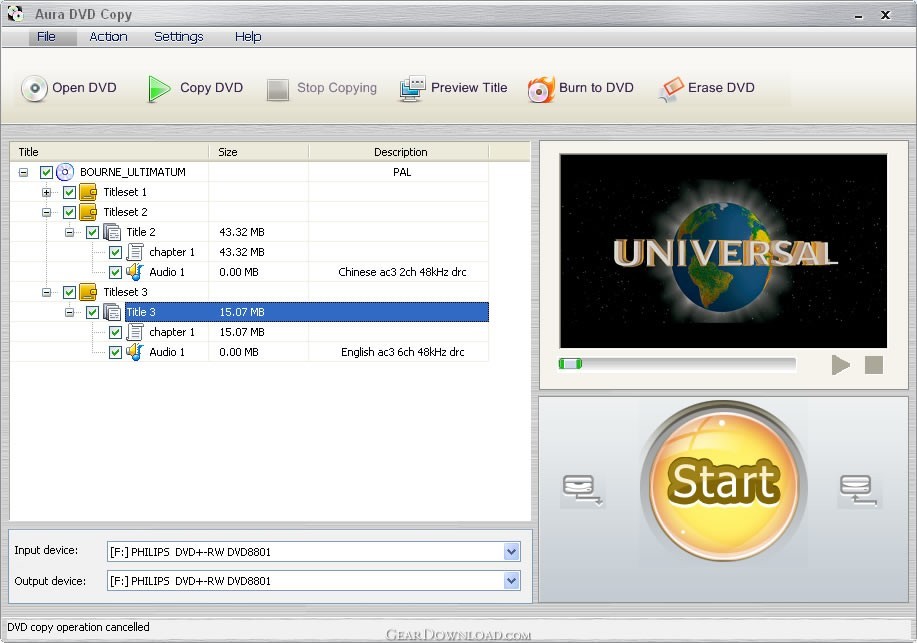The width and height of the screenshot is (917, 643).
Task: Click the Titleset 2 folder icon
Action: click(x=88, y=212)
